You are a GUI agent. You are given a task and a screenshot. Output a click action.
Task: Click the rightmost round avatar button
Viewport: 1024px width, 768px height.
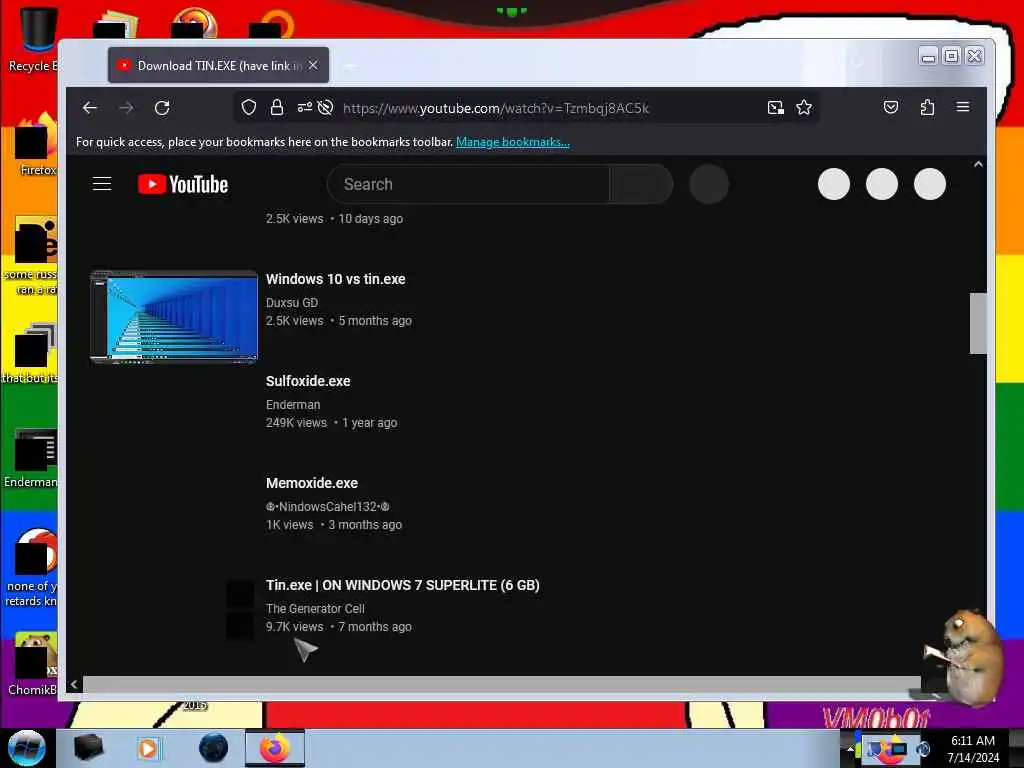[x=930, y=184]
